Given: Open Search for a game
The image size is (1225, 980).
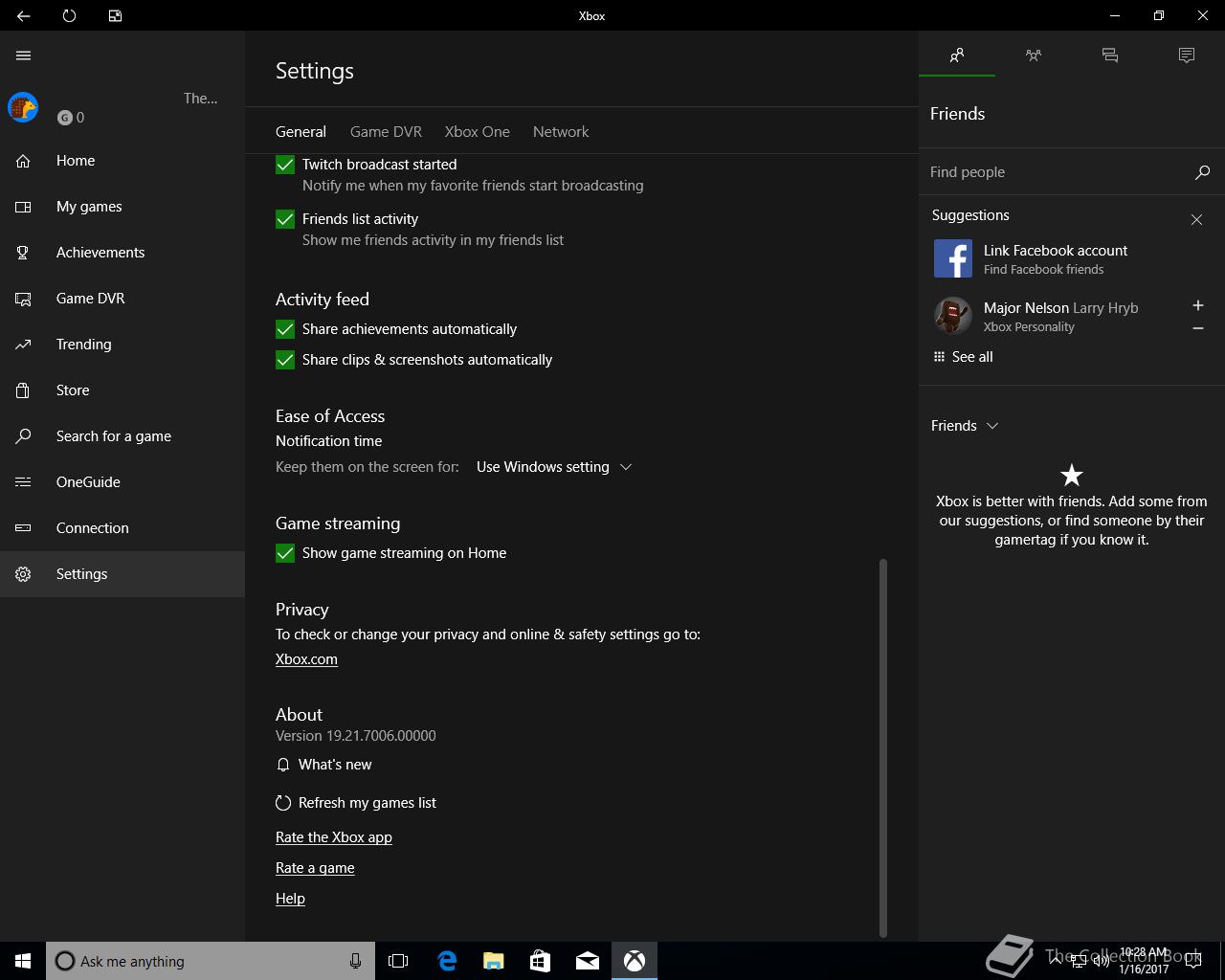Looking at the screenshot, I should (x=122, y=436).
